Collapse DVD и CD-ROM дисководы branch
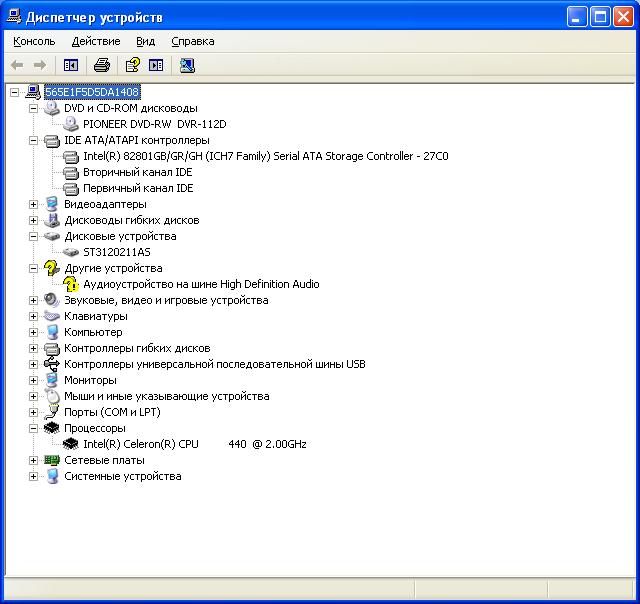 point(33,108)
